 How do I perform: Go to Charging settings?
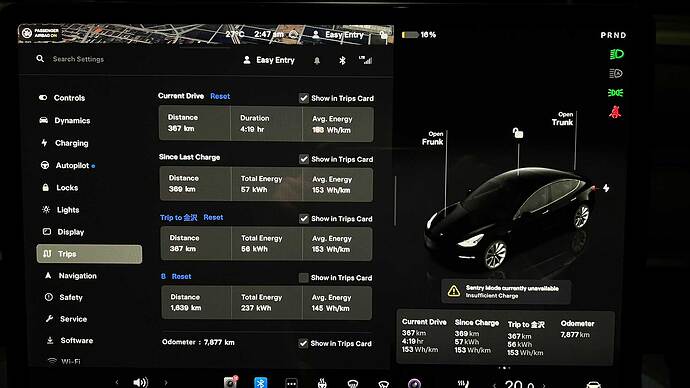(x=65, y=143)
